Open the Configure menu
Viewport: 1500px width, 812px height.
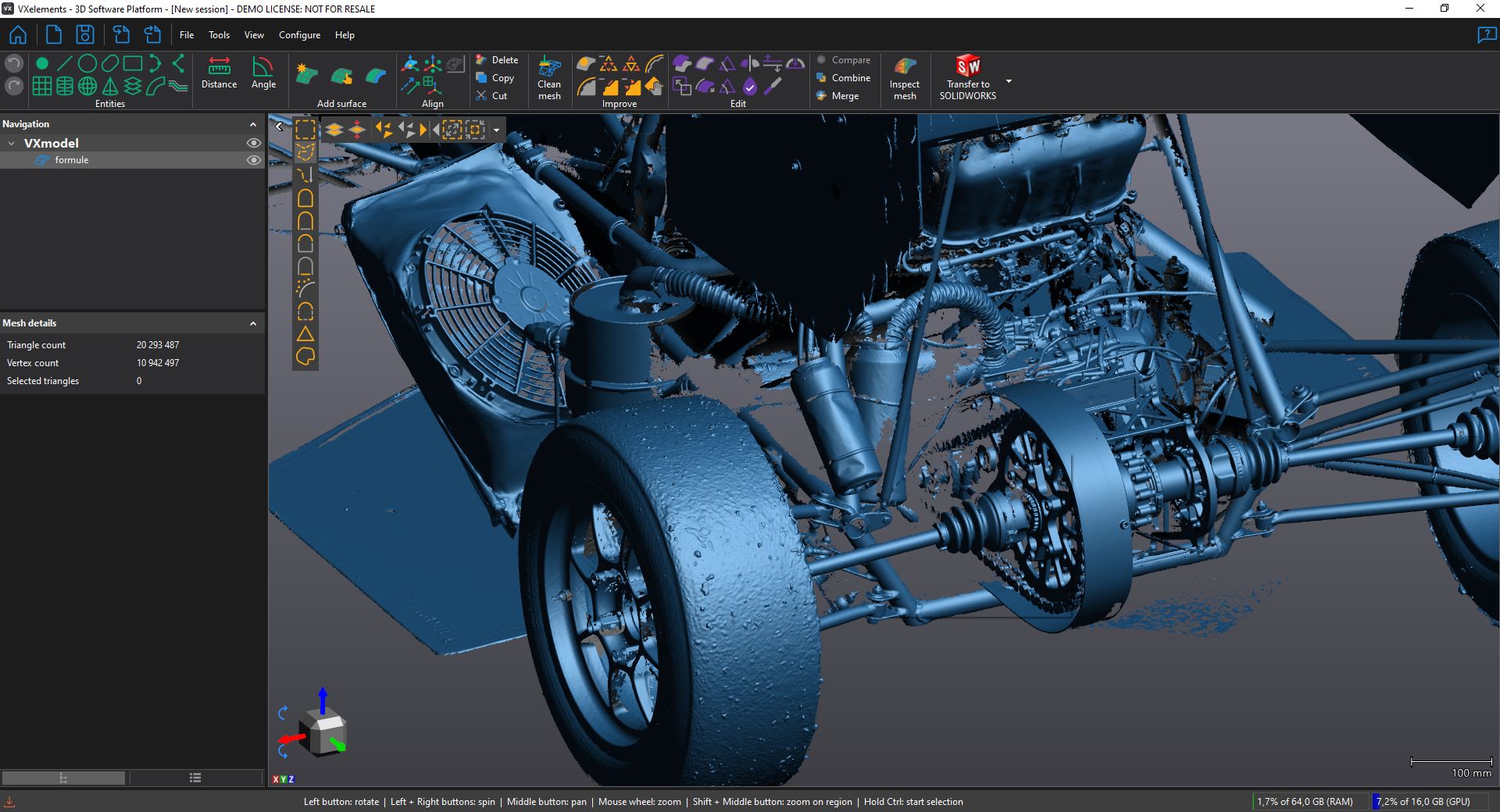click(x=299, y=35)
